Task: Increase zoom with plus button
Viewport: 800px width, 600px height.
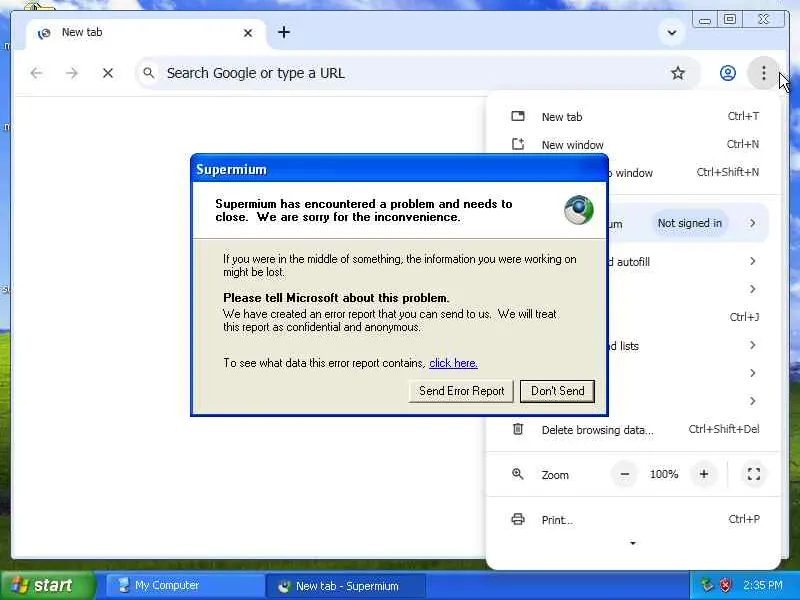Action: coord(704,474)
